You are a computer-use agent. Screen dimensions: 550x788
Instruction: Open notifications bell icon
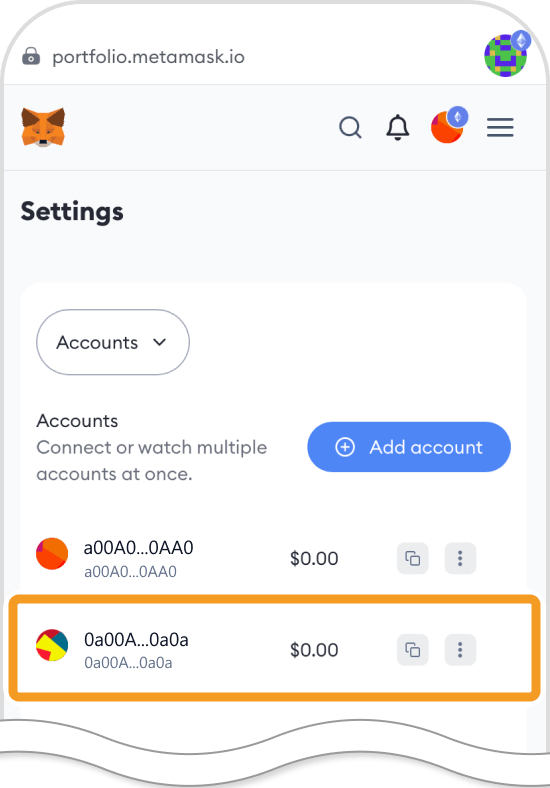pos(397,127)
